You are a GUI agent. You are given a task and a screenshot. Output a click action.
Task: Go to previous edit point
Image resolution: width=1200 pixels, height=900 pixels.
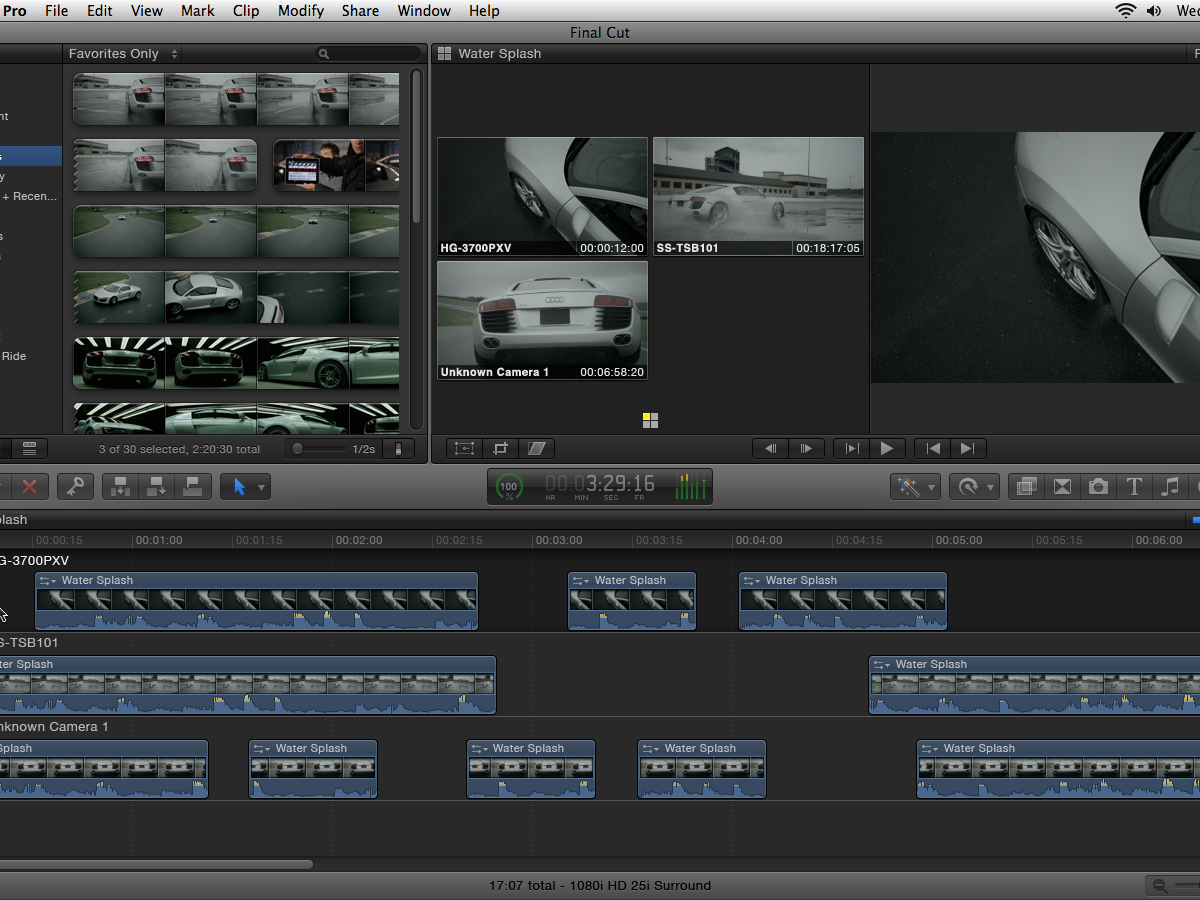pyautogui.click(x=932, y=449)
